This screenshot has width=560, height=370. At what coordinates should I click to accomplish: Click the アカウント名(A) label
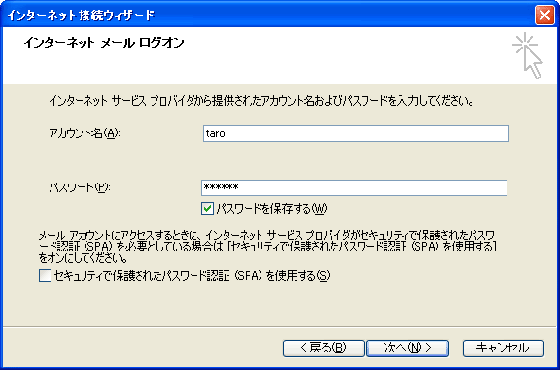[x=85, y=134]
